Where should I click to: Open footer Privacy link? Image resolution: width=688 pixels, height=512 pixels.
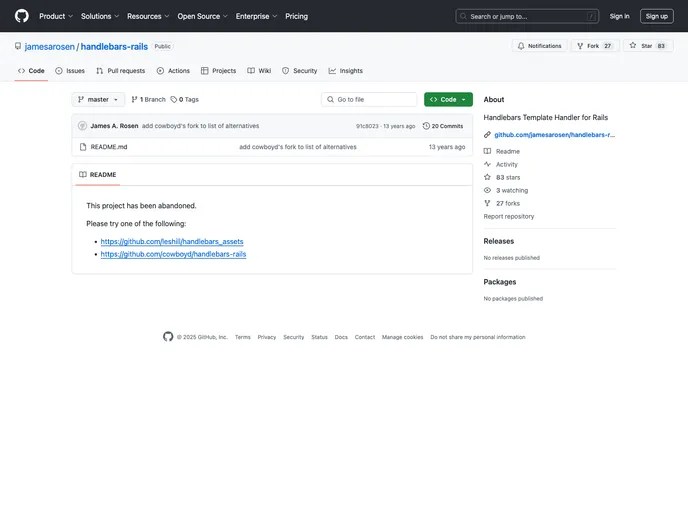pos(267,337)
